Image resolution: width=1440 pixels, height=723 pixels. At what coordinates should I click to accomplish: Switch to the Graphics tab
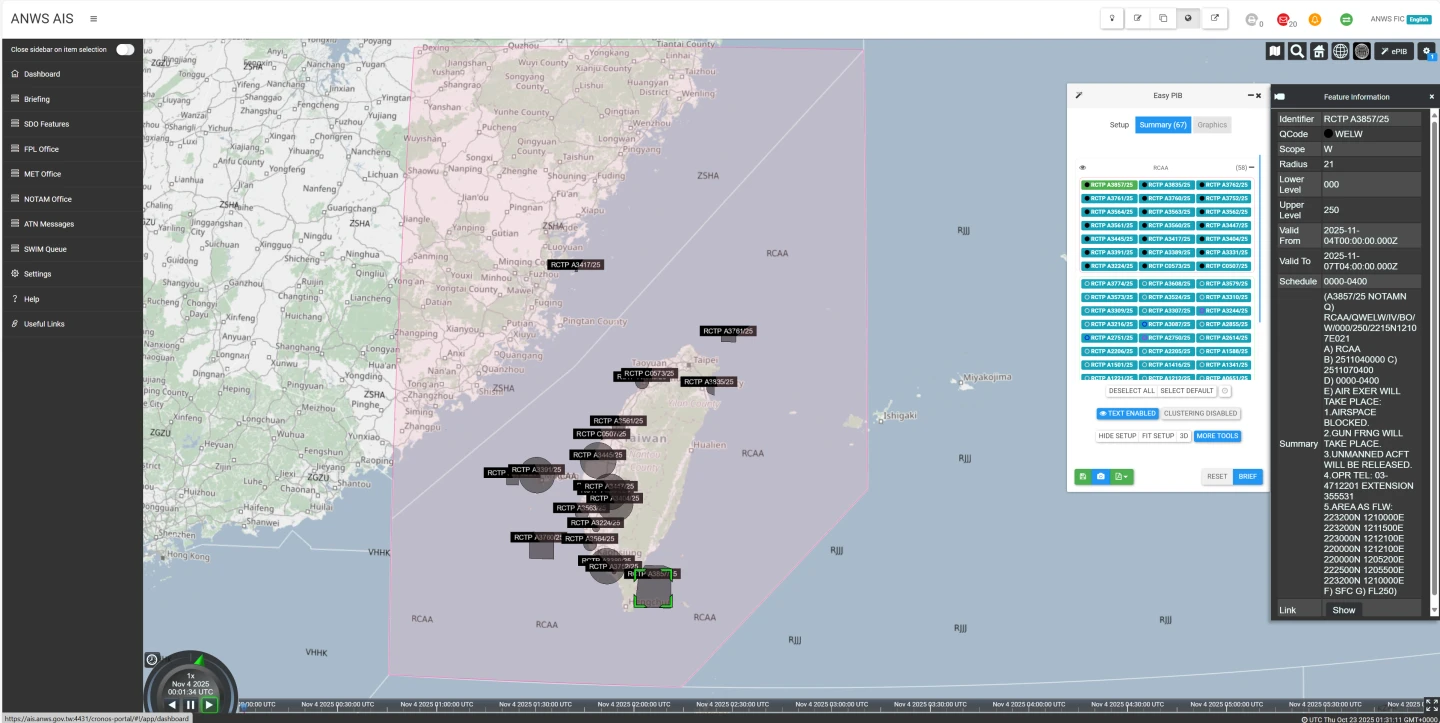coord(1212,125)
